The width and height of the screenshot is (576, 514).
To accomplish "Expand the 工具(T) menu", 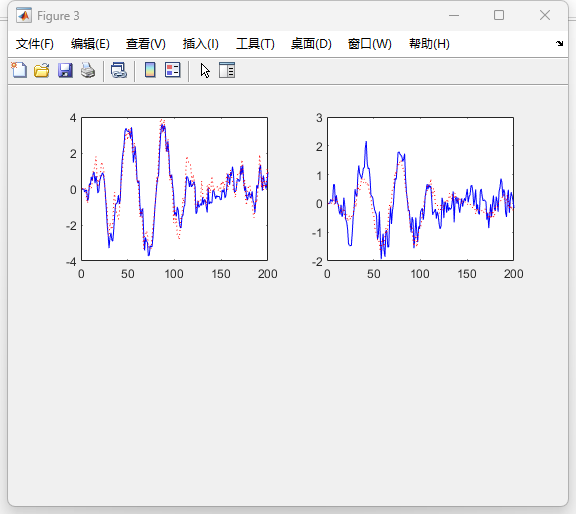I will coord(255,44).
